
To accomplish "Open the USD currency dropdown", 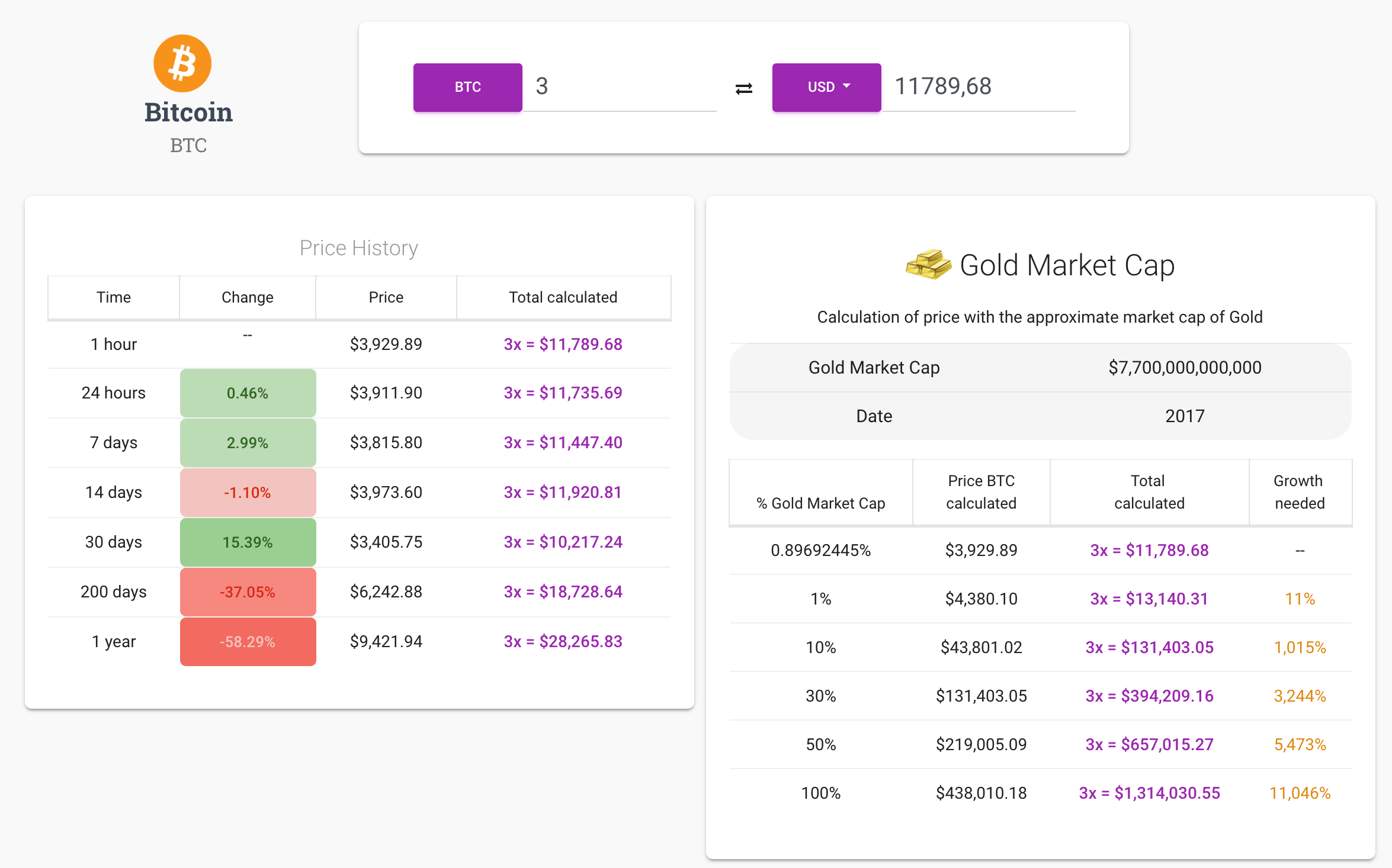I will point(826,87).
